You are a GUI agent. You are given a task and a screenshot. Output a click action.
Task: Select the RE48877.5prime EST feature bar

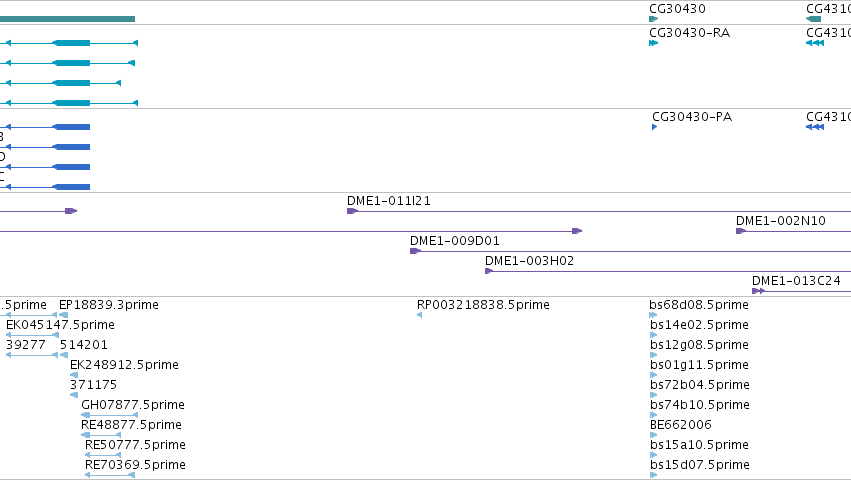[x=101, y=435]
